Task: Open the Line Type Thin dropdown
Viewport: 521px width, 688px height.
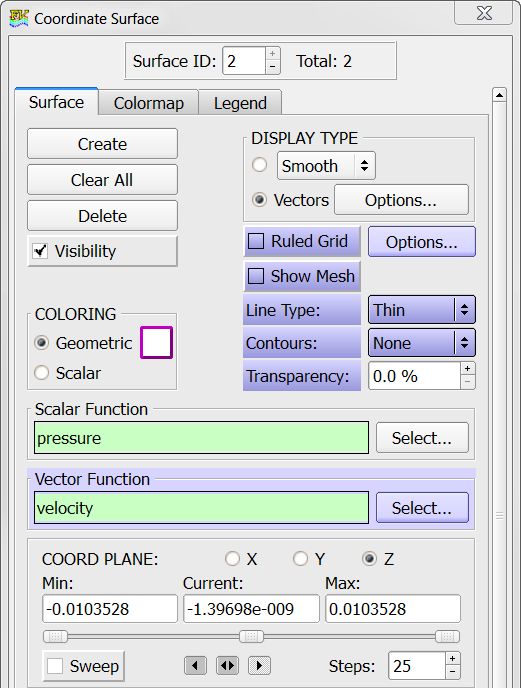Action: pos(421,310)
